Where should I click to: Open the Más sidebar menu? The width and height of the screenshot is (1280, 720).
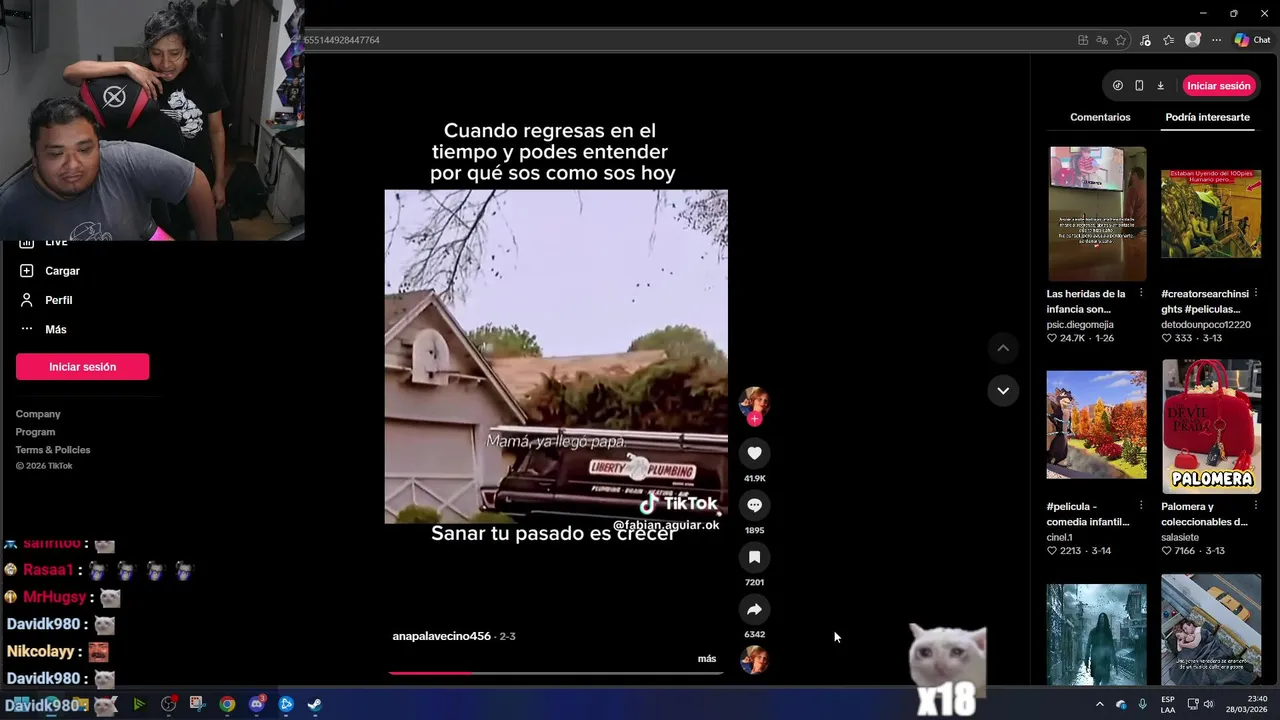coord(55,329)
